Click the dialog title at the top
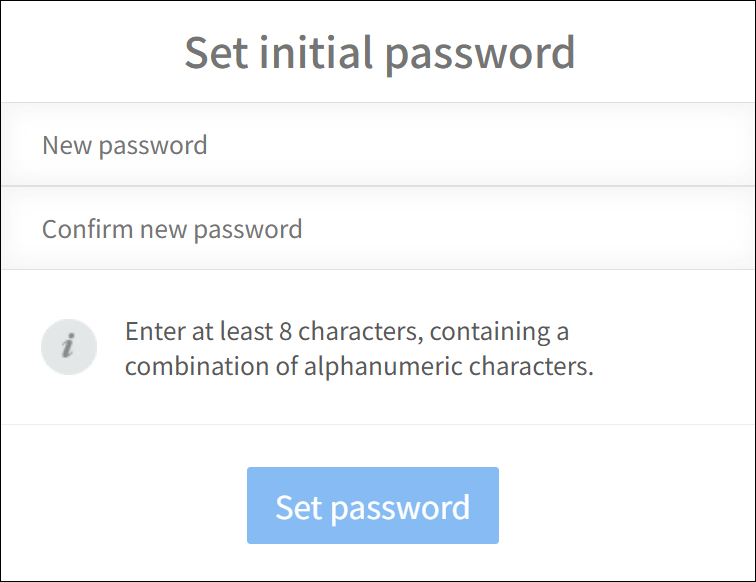Screen dimensions: 756x582 click(x=379, y=52)
